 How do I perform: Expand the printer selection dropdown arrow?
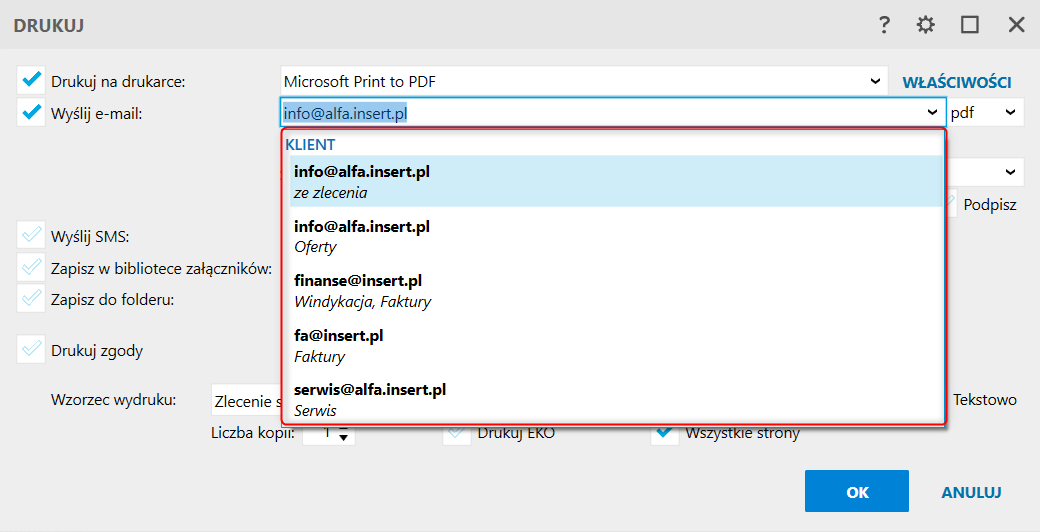(875, 82)
